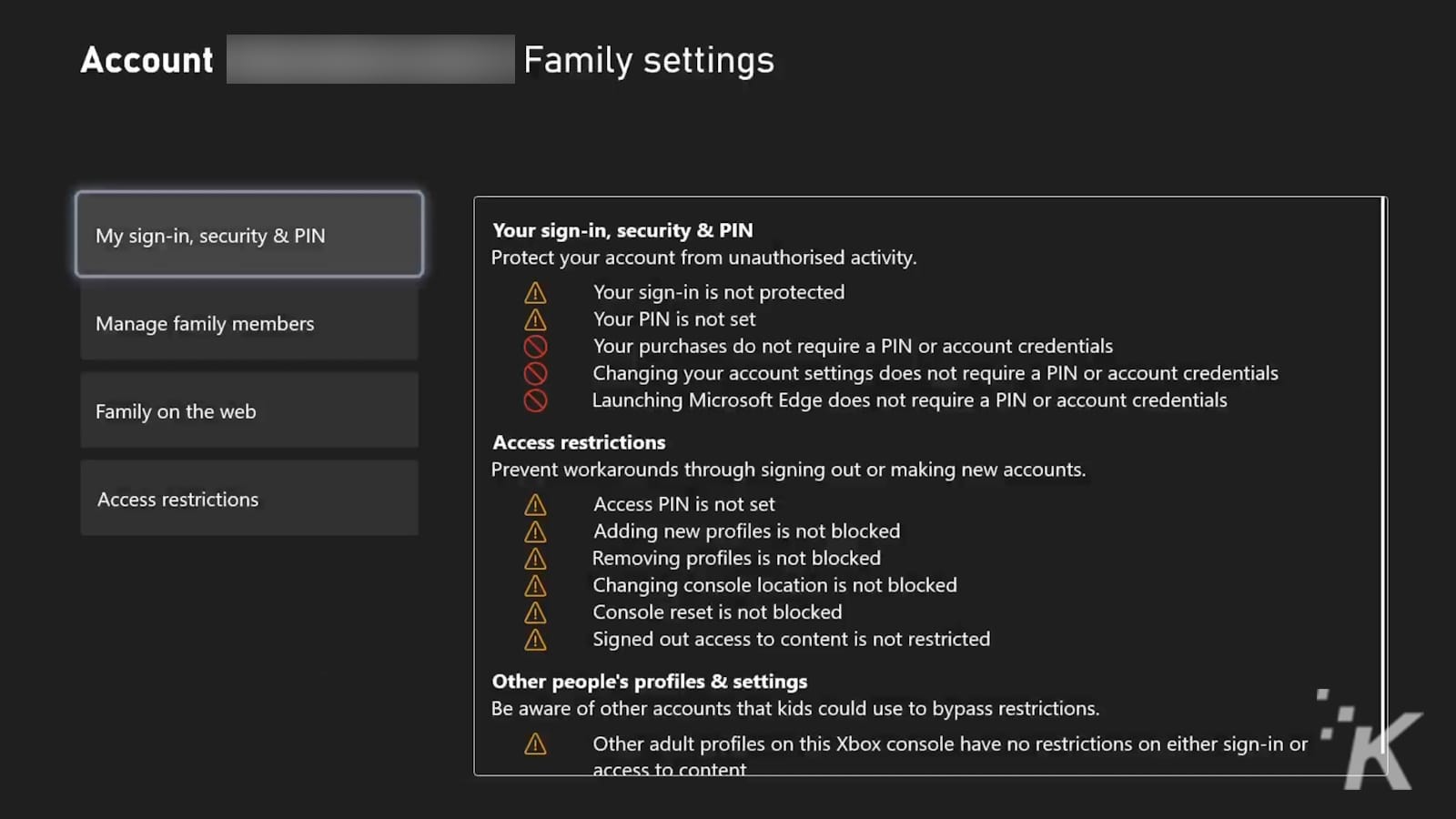Click warning icon beside Adding new profiles
Screen dimensions: 1456x819
[x=535, y=531]
